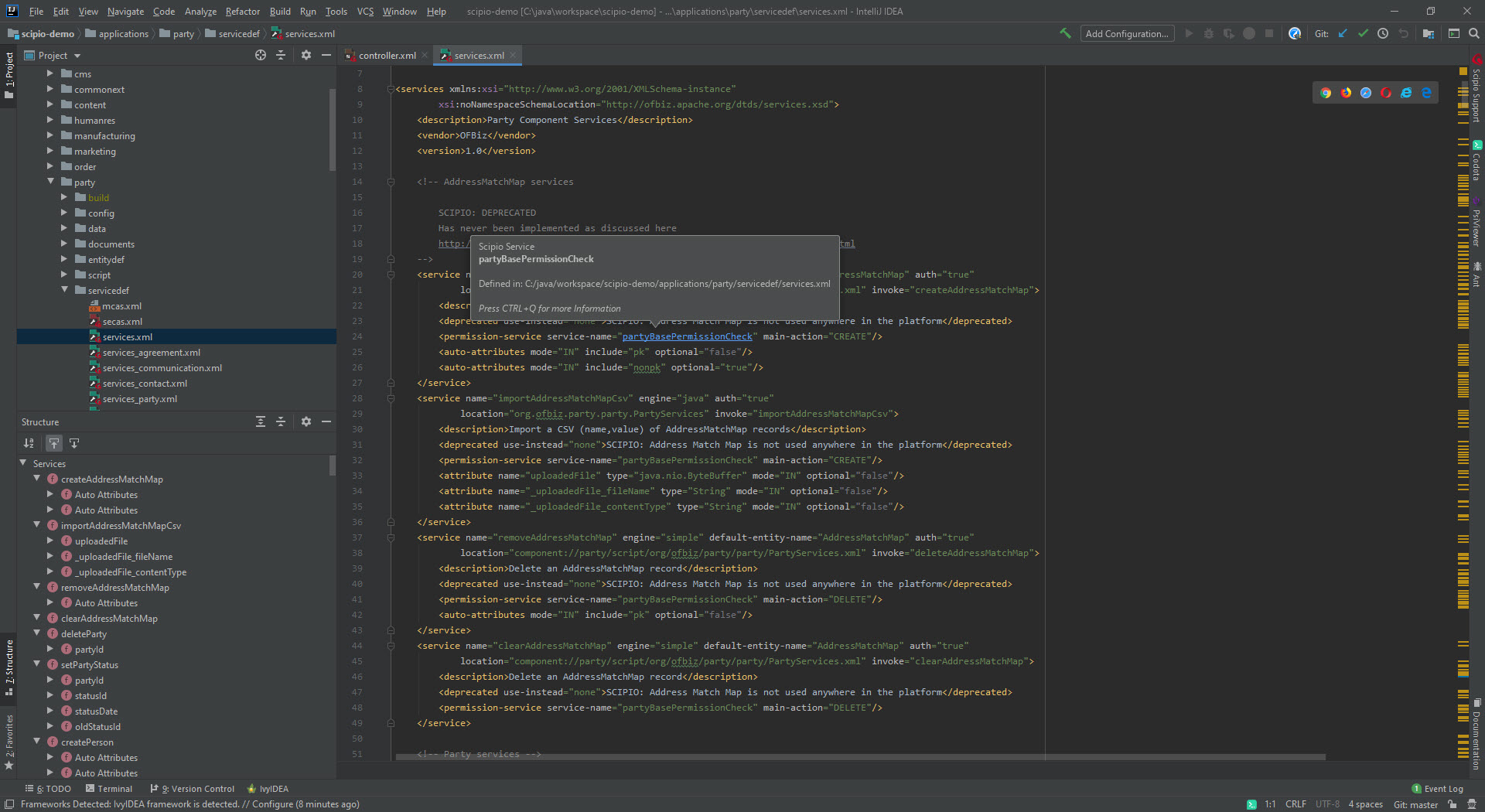
Task: Collapse the party folder in tree
Action: tap(51, 182)
